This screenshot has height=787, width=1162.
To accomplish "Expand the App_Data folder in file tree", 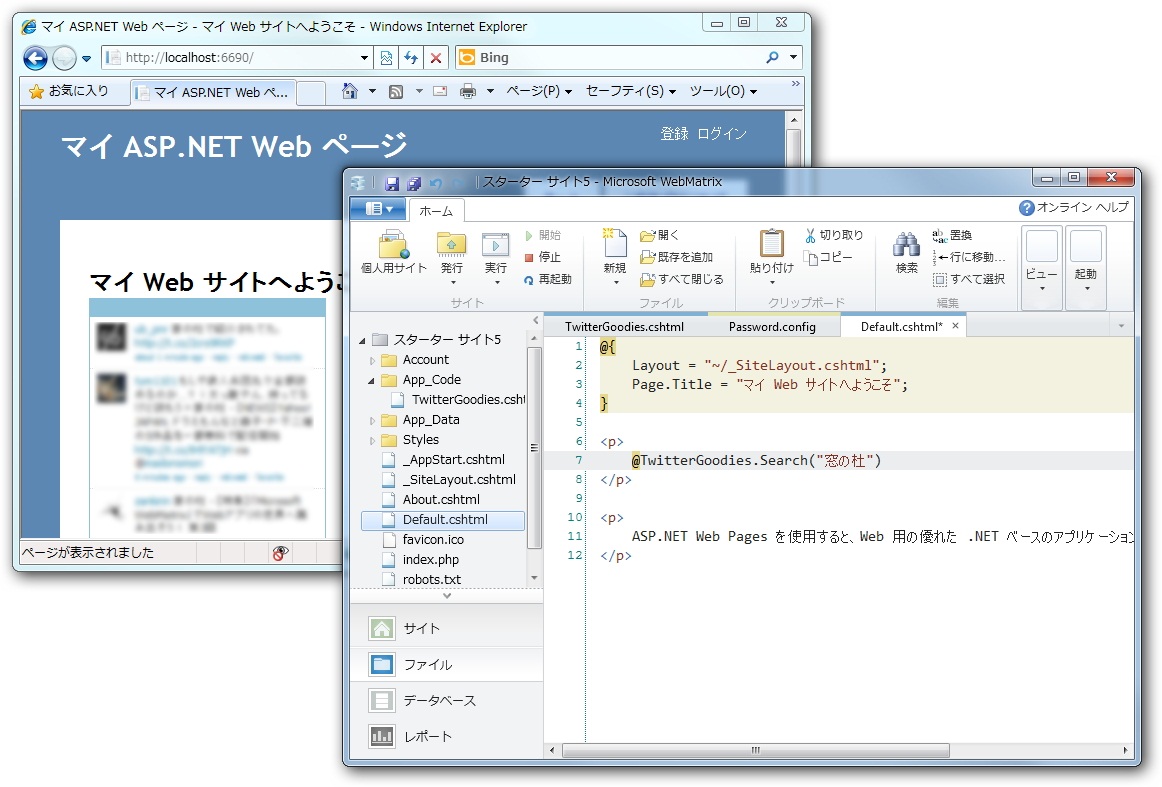I will pyautogui.click(x=370, y=419).
